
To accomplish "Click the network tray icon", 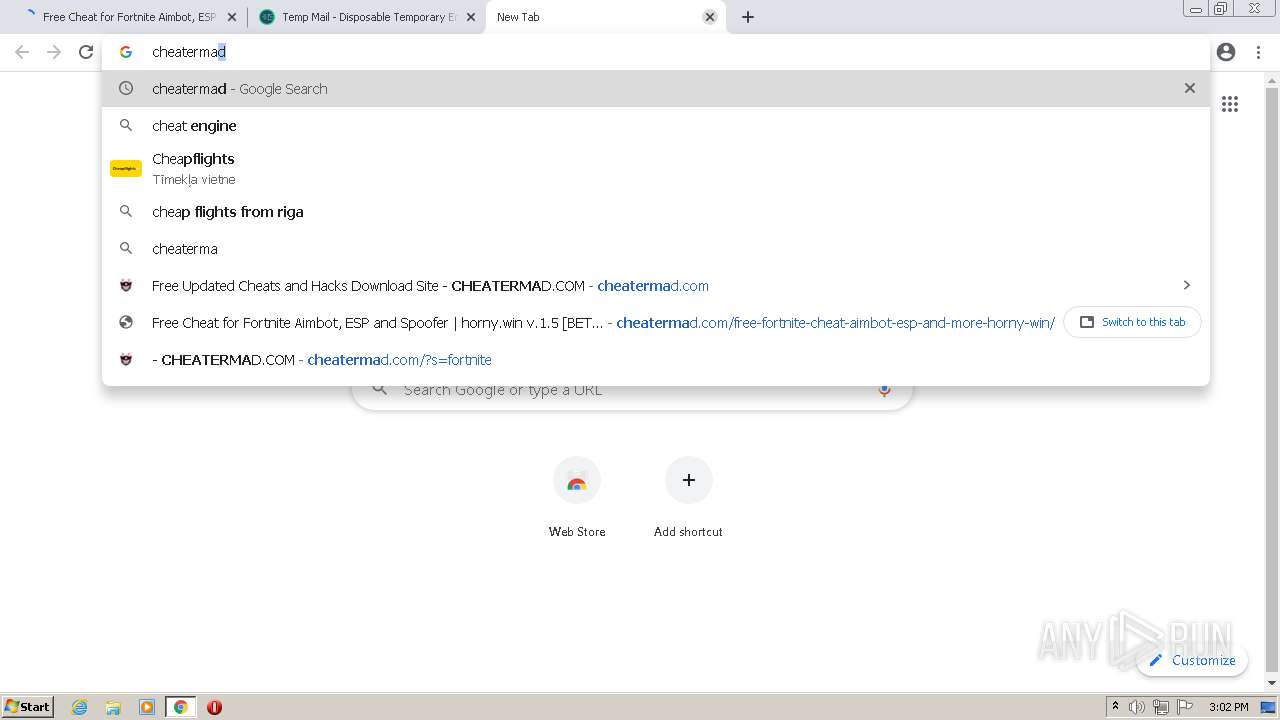I will [x=1161, y=707].
